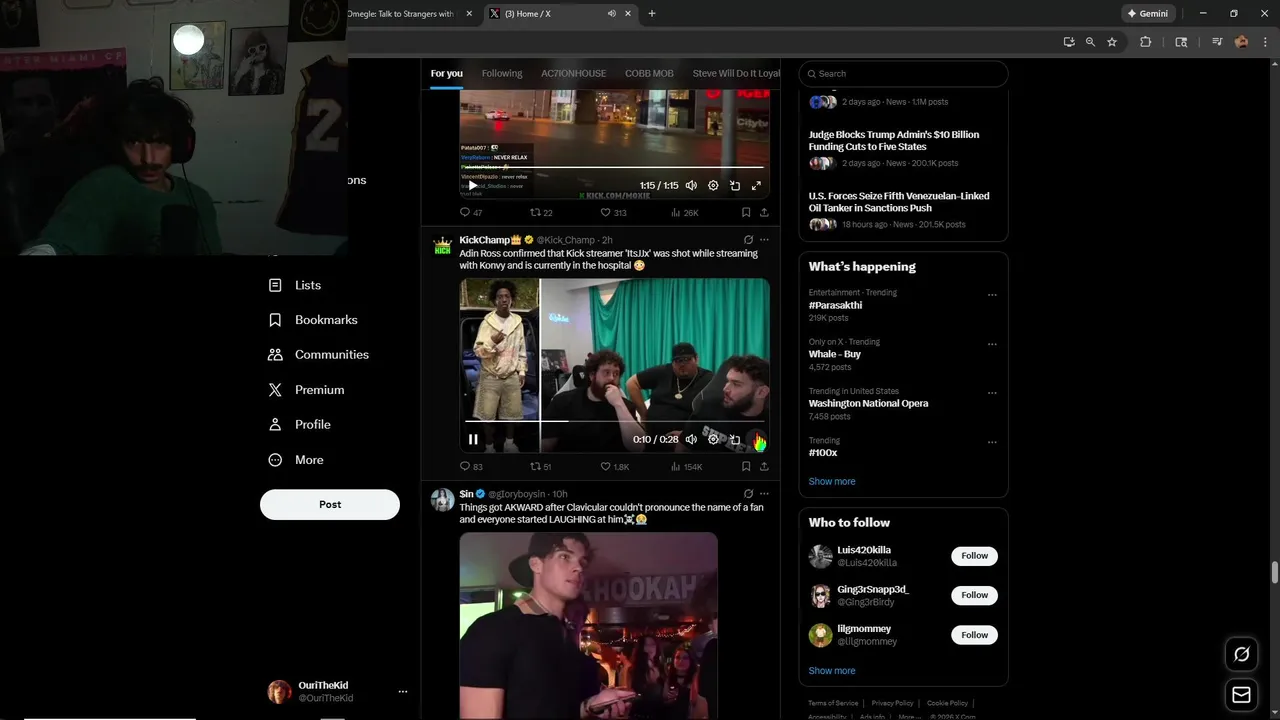Screen dimensions: 1280x720
Task: Switch to the For you tab
Action: [446, 73]
